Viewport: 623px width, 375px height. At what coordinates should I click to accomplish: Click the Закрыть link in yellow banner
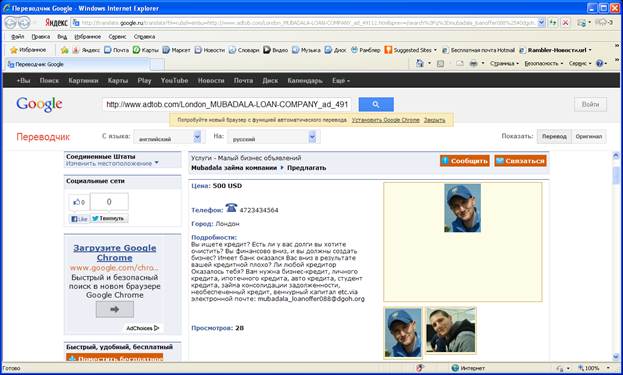tap(434, 120)
